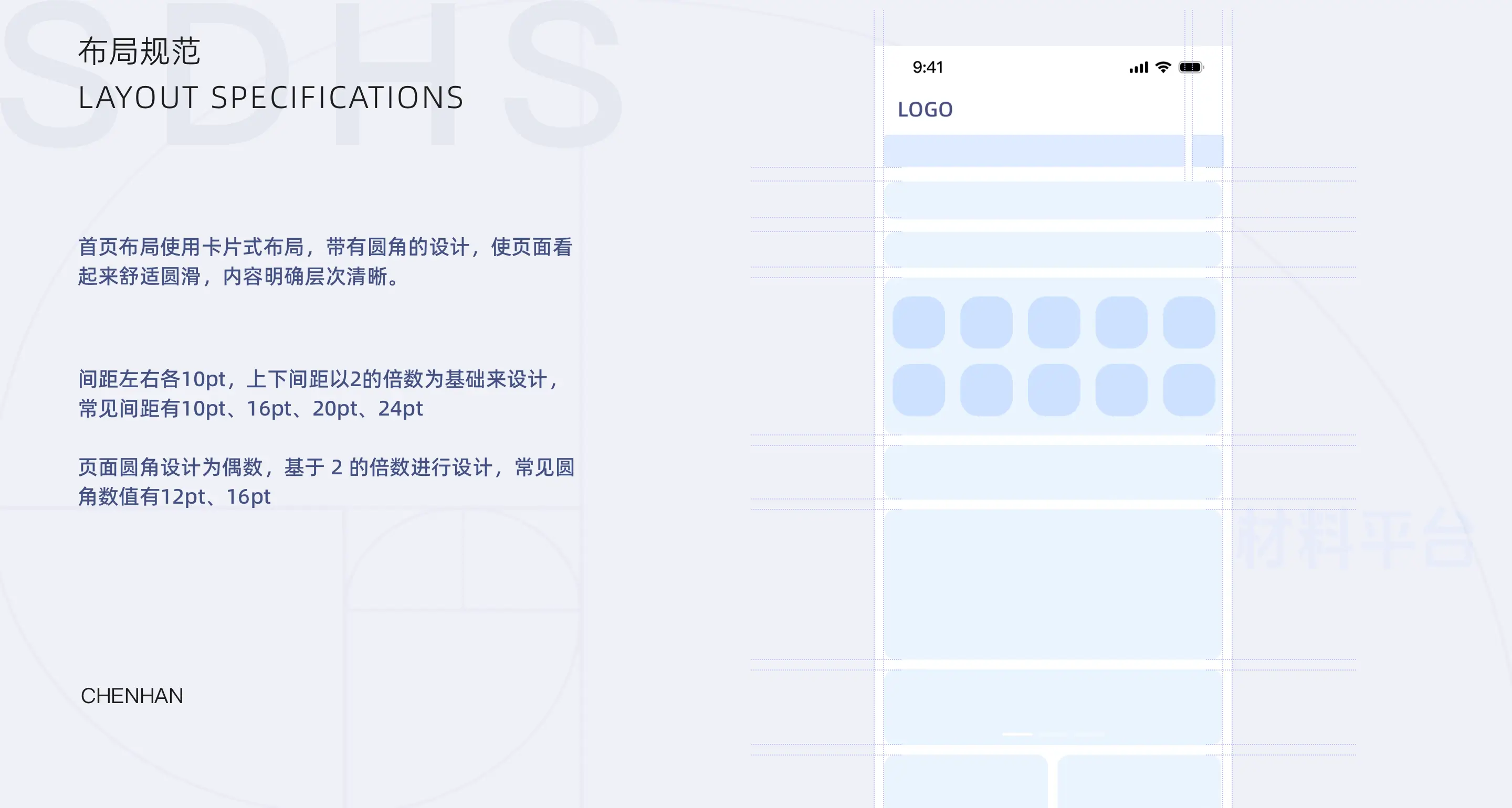
Task: Open the bottom-right half-width card
Action: tap(1139, 782)
